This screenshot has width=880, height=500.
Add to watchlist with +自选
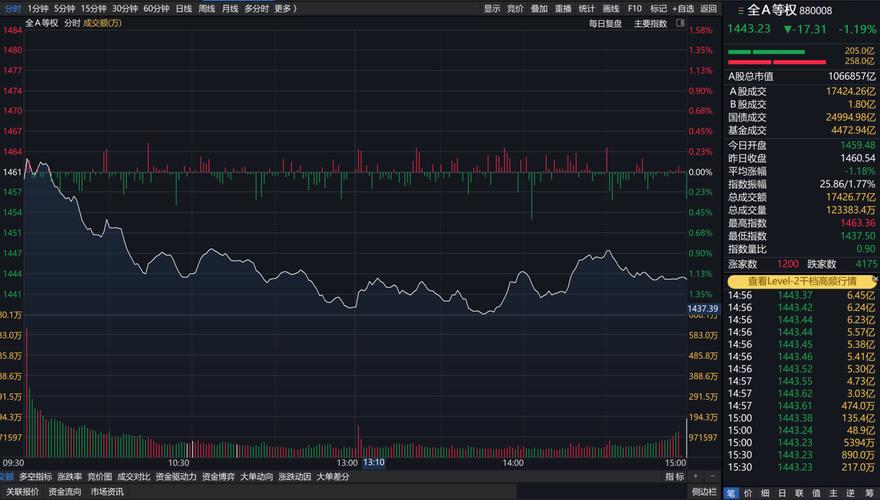(683, 8)
